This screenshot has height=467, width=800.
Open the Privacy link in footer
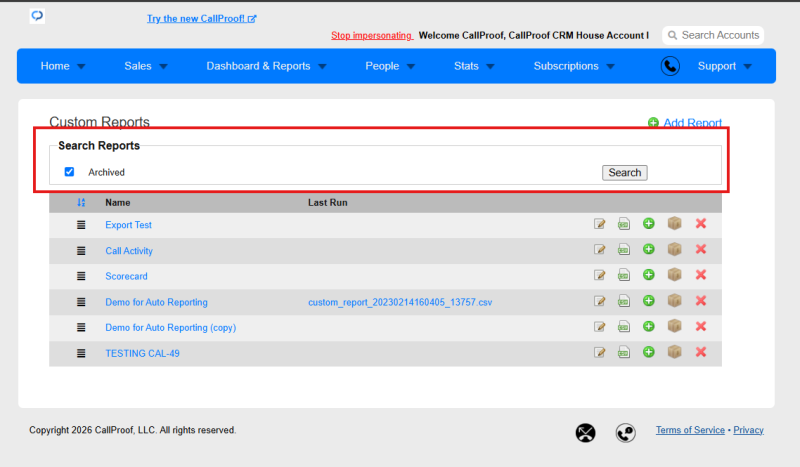click(x=748, y=430)
